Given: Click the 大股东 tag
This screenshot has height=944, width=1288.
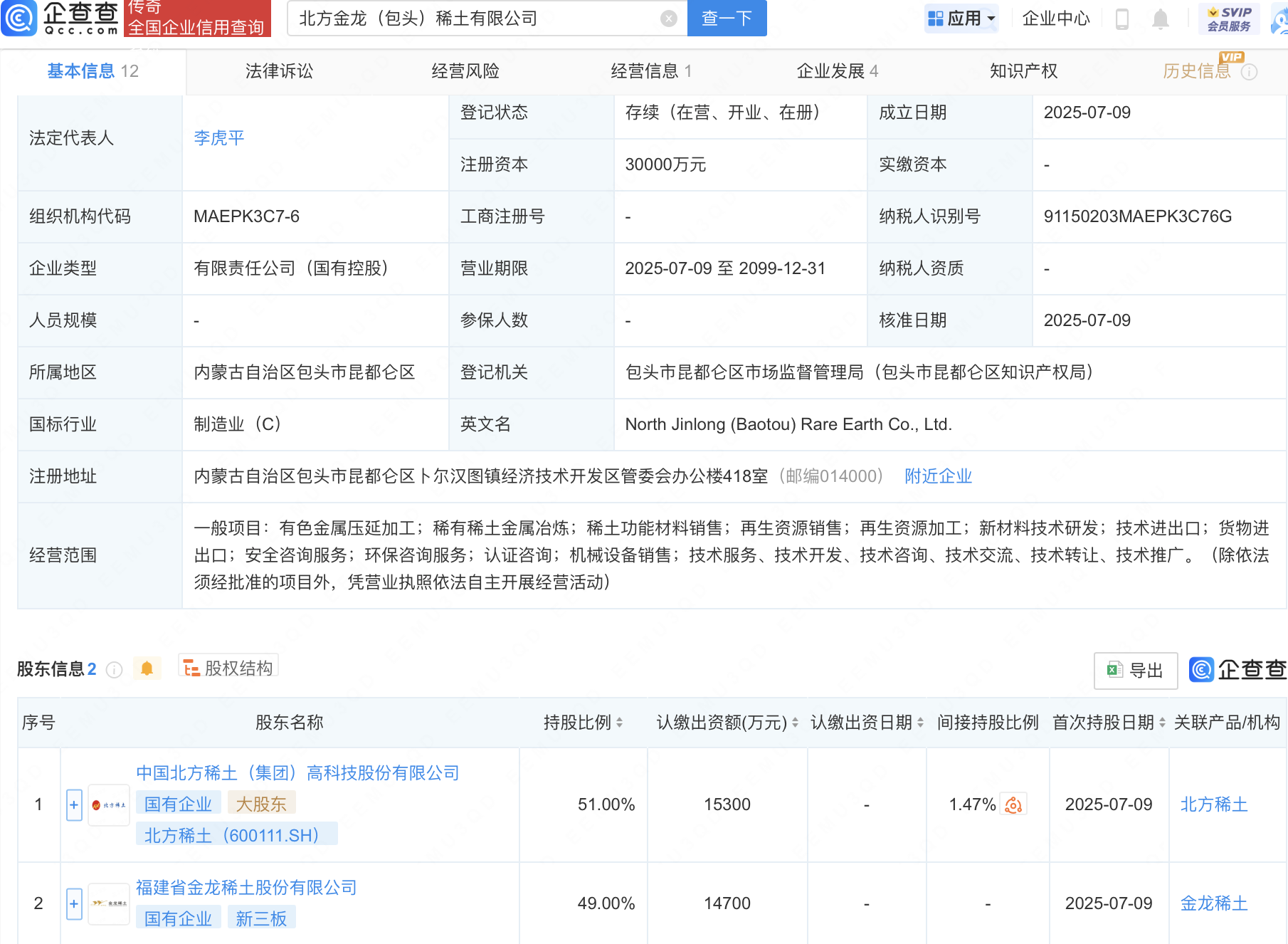Looking at the screenshot, I should (x=261, y=804).
